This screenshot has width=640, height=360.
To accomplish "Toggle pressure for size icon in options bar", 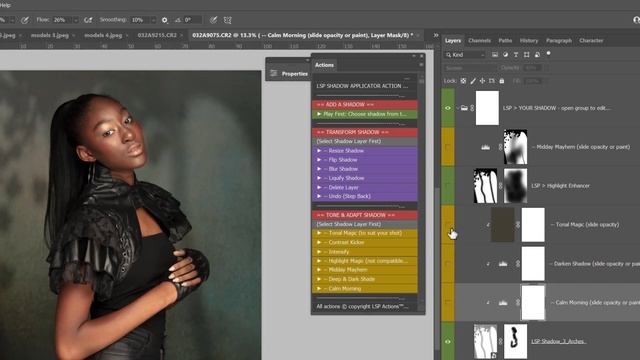I will click(x=213, y=20).
